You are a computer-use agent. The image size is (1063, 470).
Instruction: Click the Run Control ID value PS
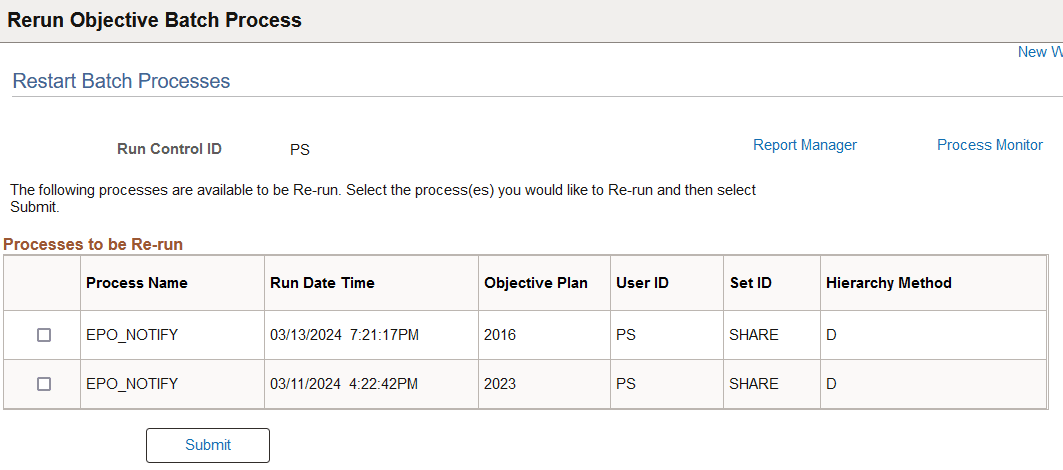300,150
